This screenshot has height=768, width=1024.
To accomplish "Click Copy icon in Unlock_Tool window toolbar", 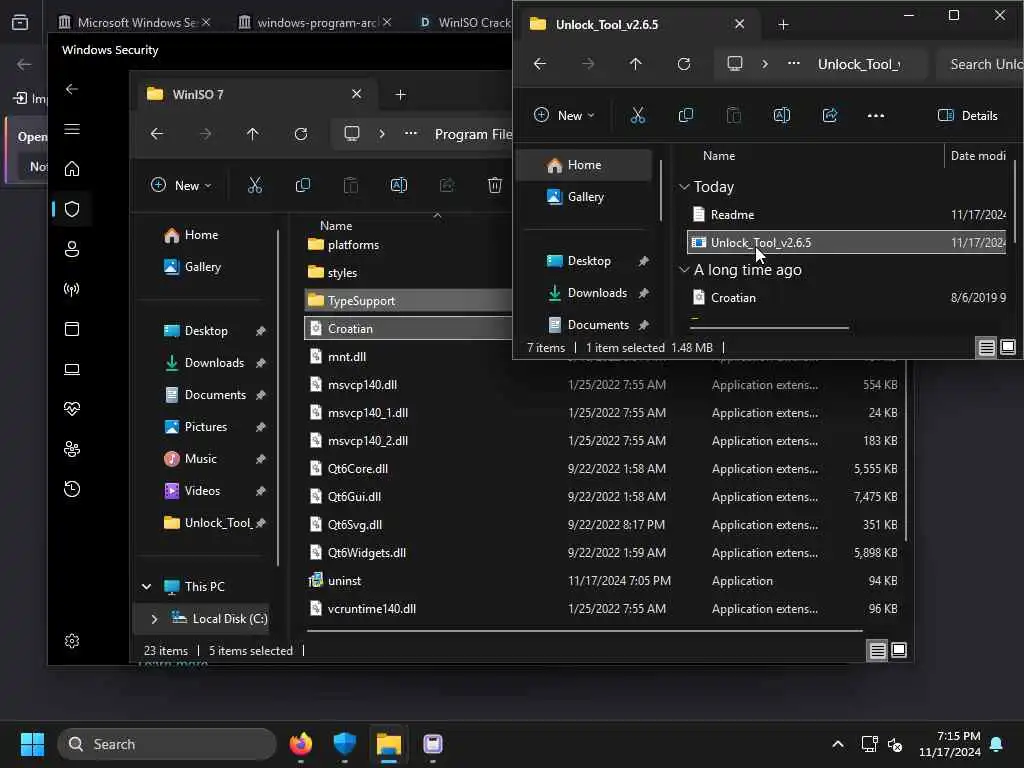I will click(x=686, y=116).
